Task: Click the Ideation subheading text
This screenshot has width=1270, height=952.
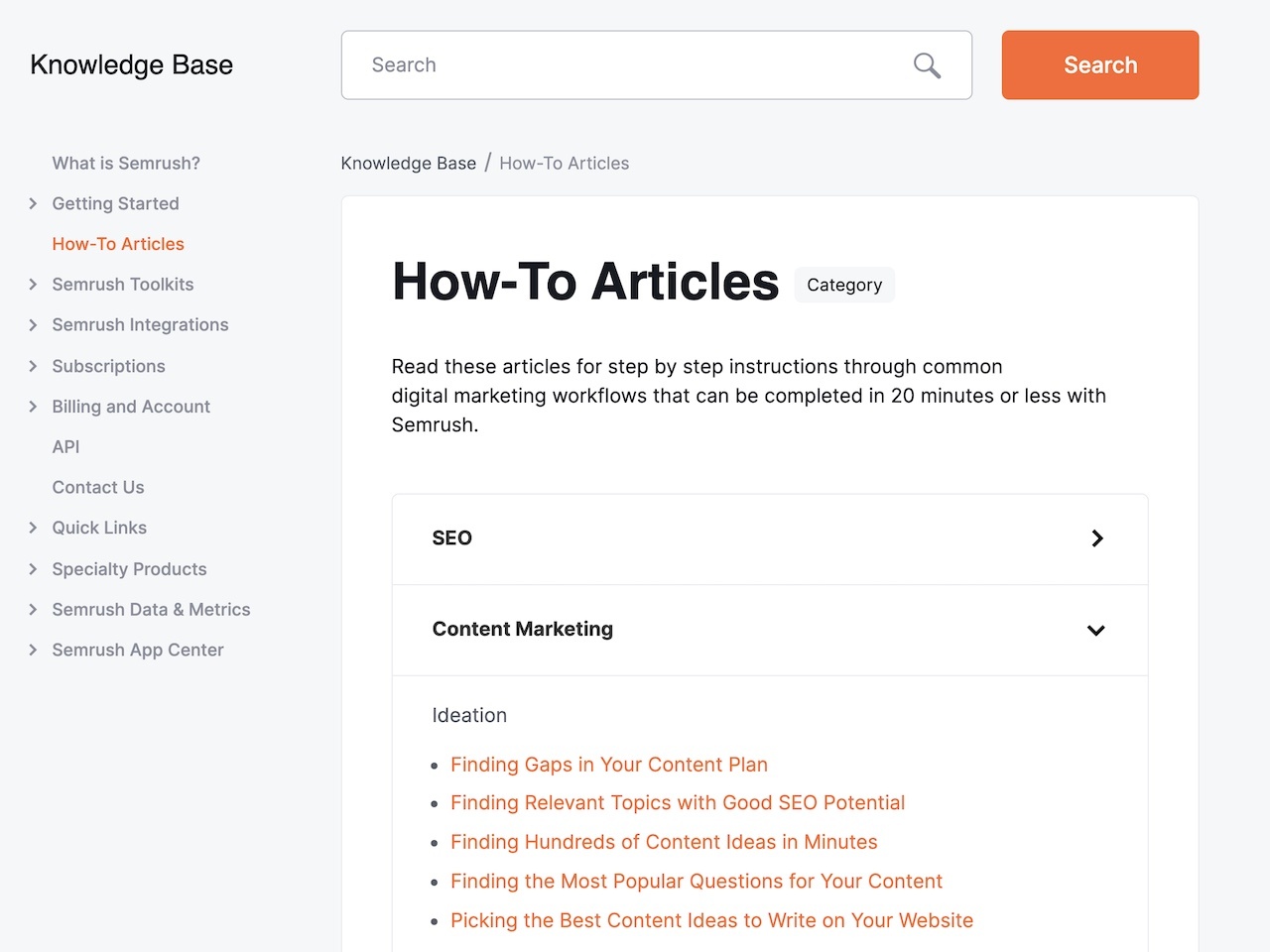Action: pyautogui.click(x=469, y=715)
